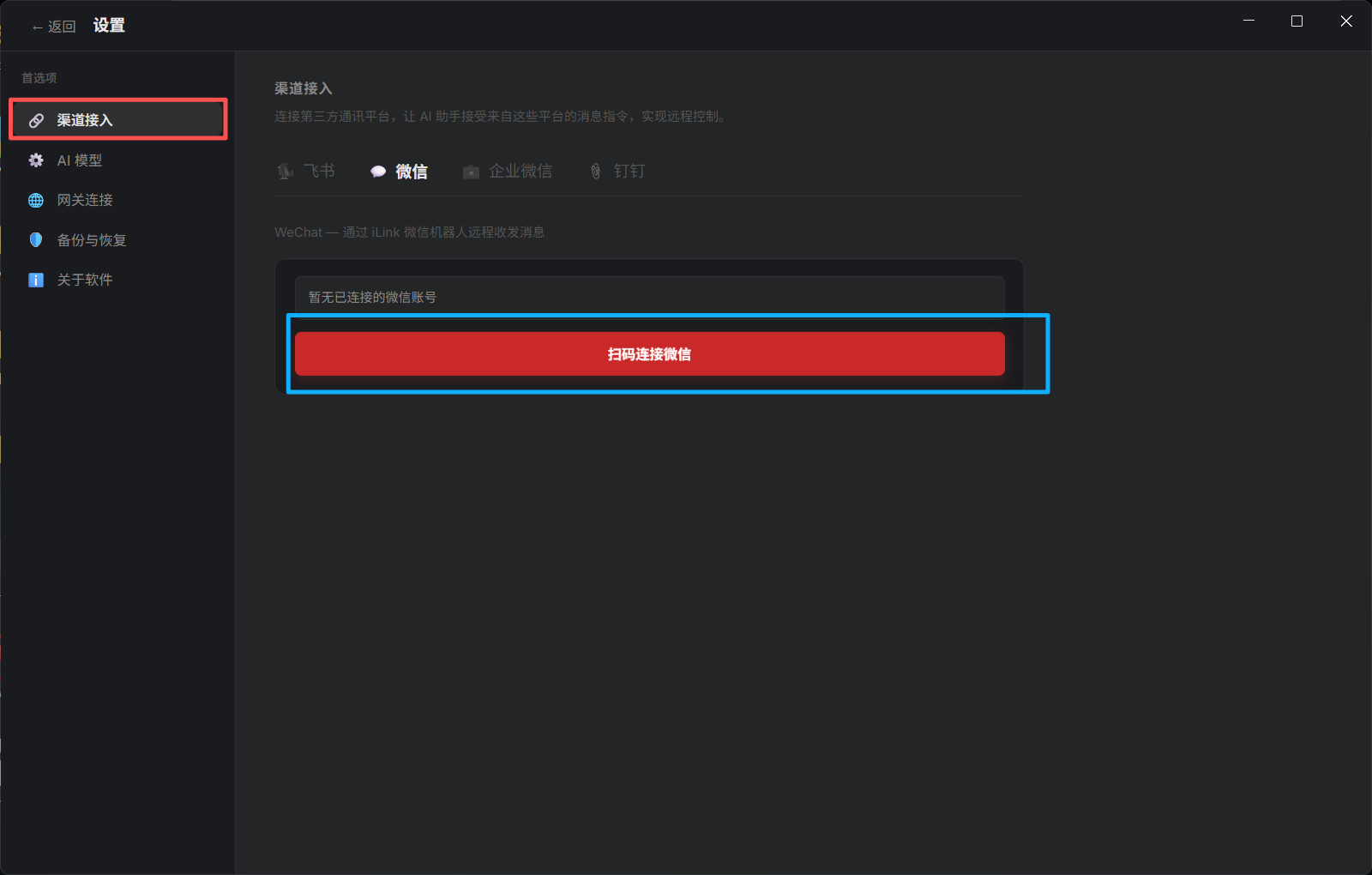This screenshot has width=1372, height=875.
Task: Click the 企业微信 briefcase icon
Action: tap(471, 172)
